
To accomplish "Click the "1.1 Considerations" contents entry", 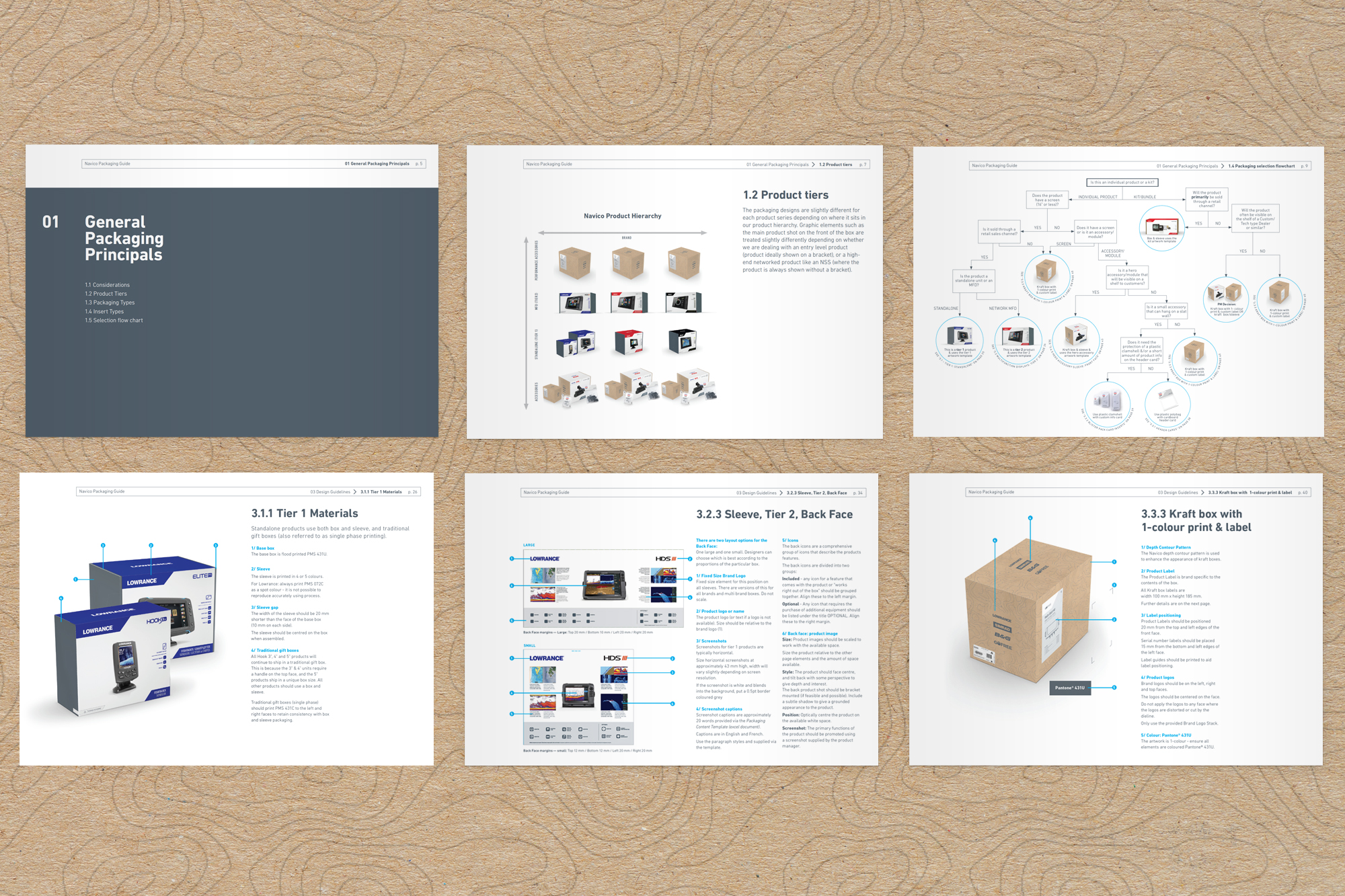I will click(107, 285).
